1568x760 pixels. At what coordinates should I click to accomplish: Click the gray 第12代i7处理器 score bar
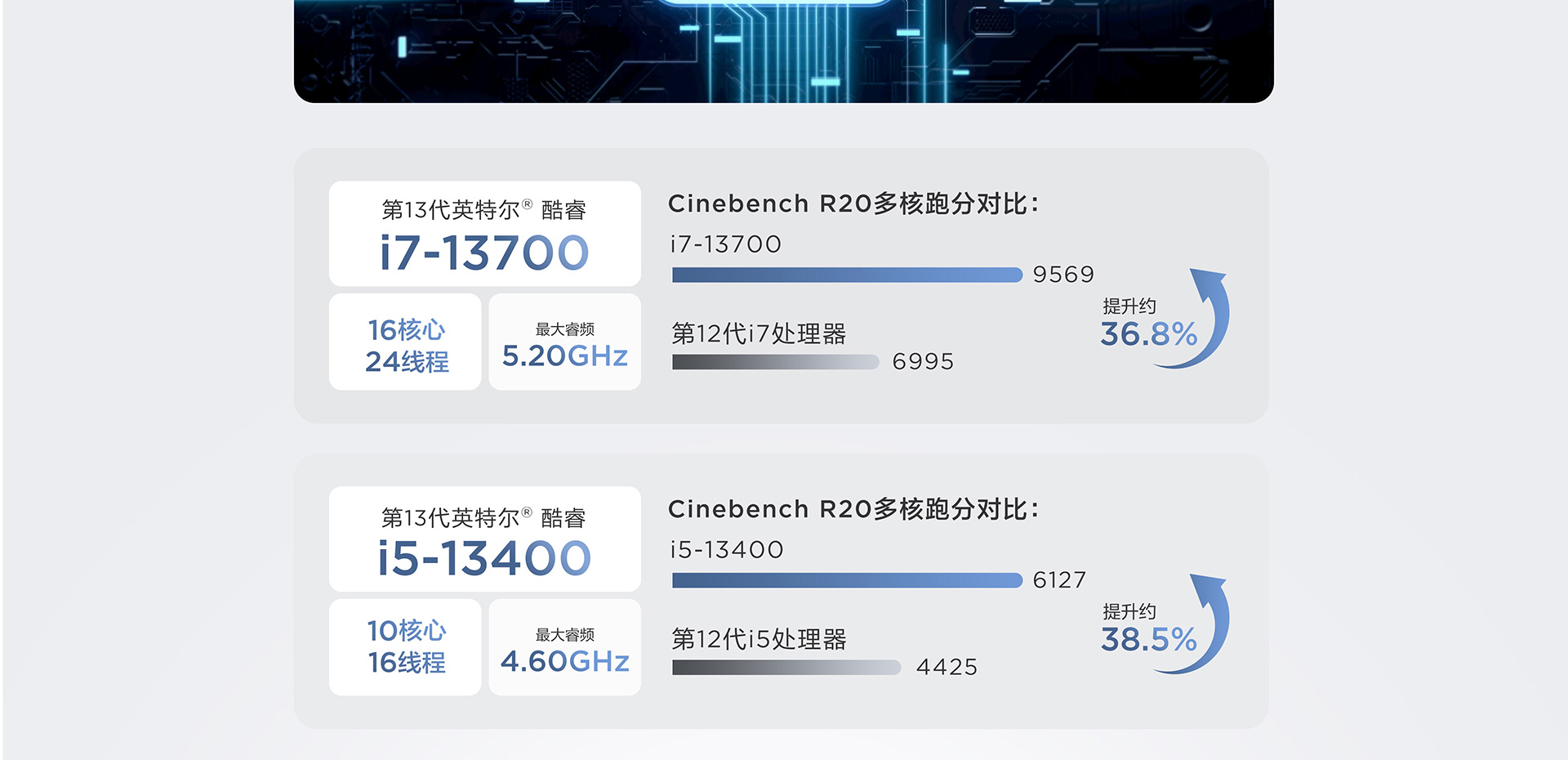775,362
